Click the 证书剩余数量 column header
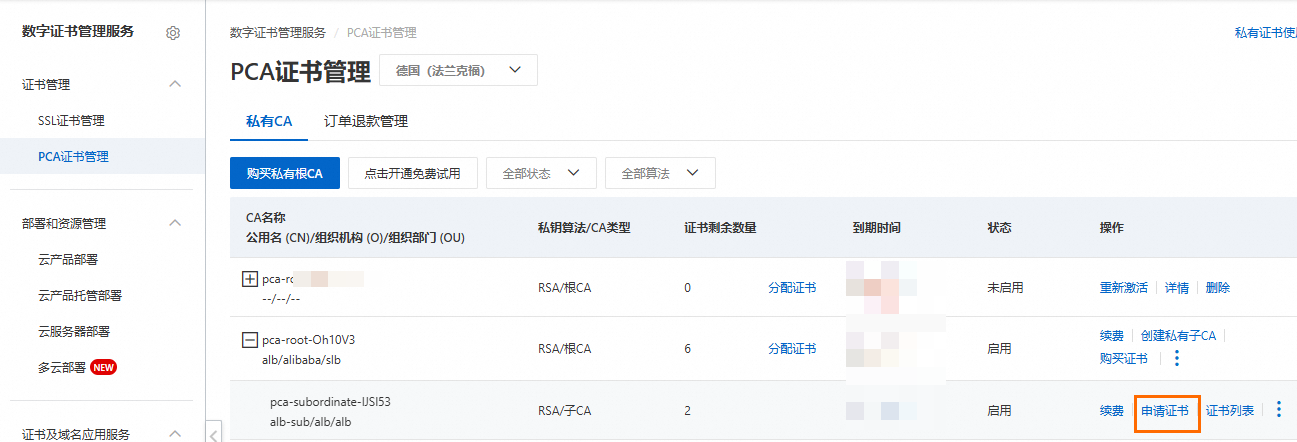Screen dimensions: 1297x442 [x=720, y=228]
